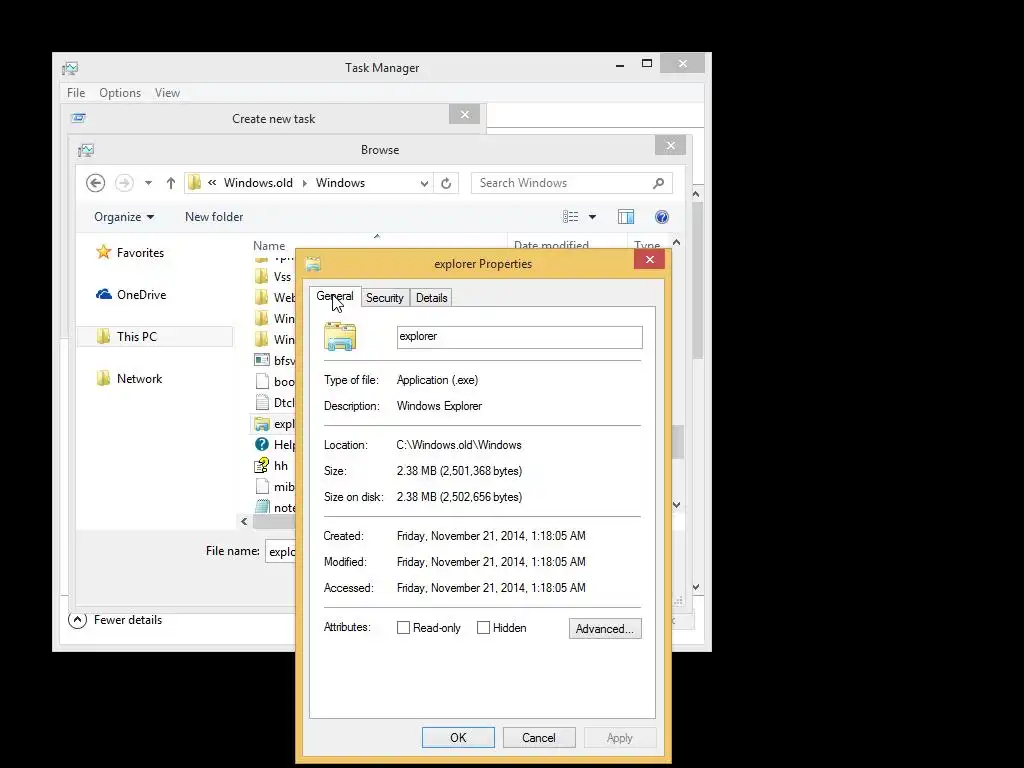Open the view options dropdown arrow
The width and height of the screenshot is (1024, 768).
pyautogui.click(x=592, y=217)
